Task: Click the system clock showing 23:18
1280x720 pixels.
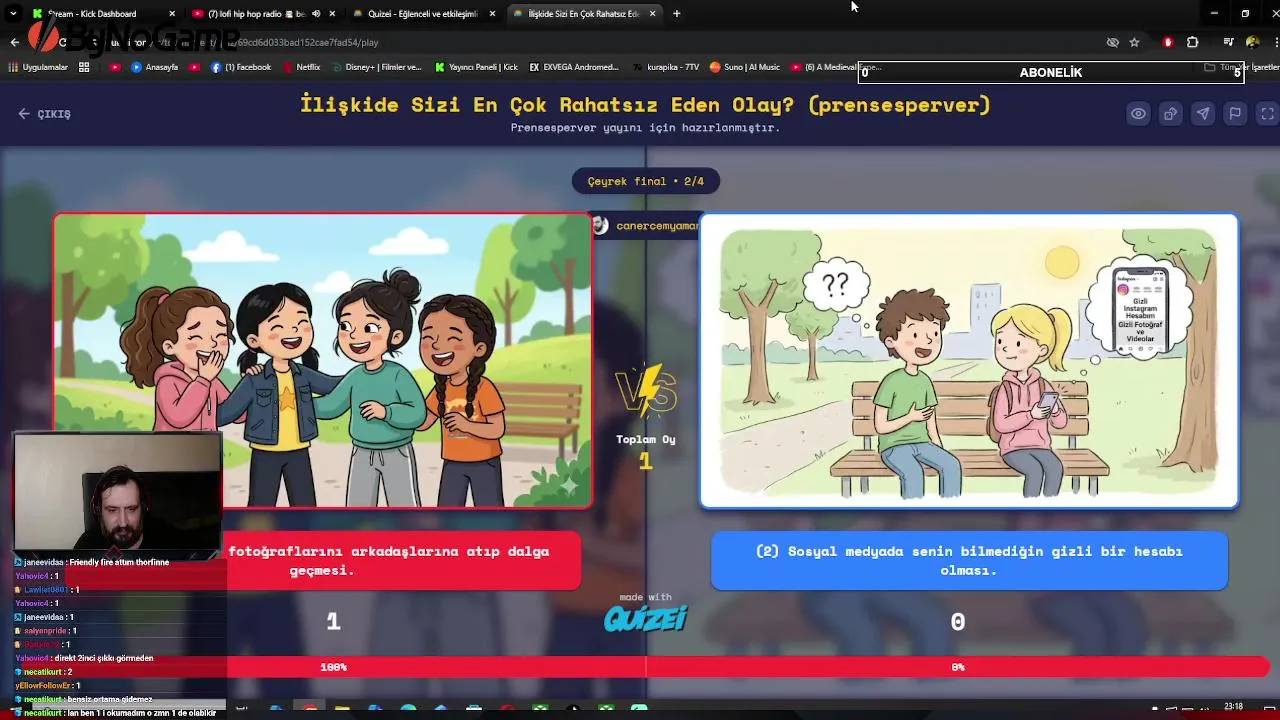Action: click(1234, 707)
